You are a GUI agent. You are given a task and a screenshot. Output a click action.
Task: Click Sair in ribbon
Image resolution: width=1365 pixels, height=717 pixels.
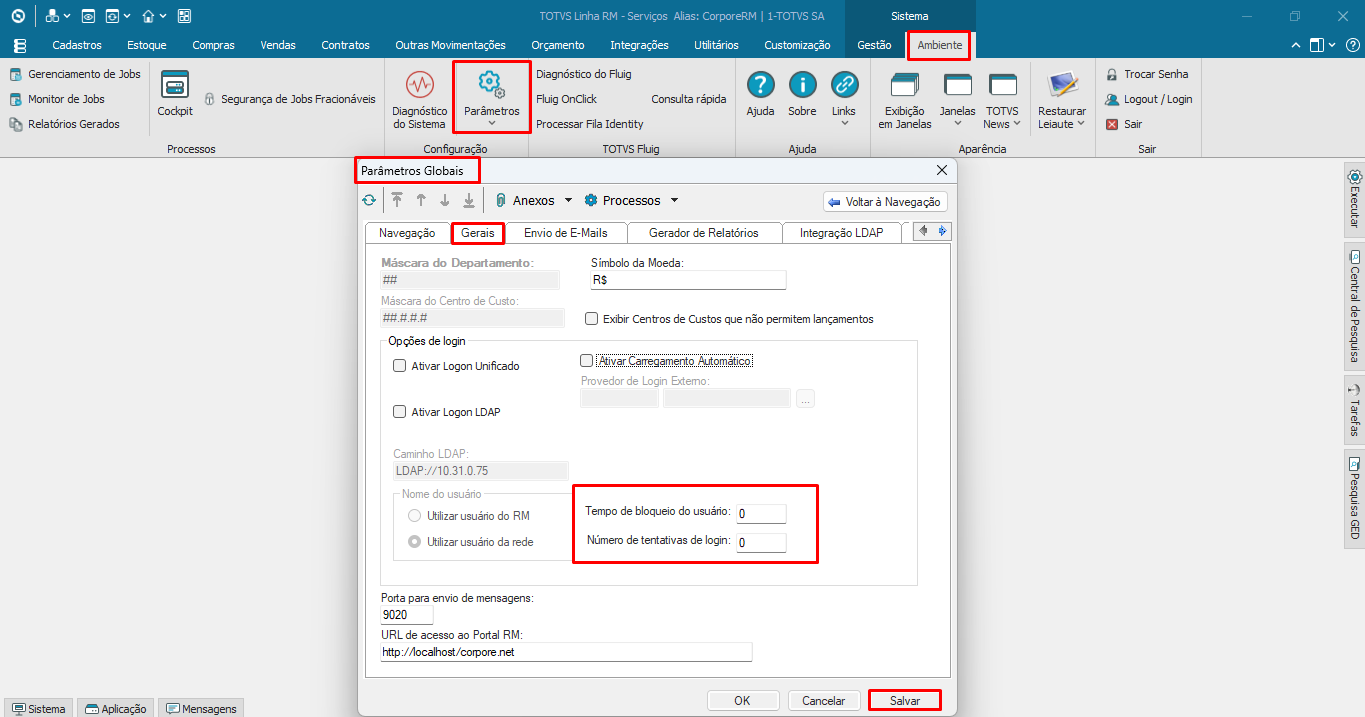pyautogui.click(x=1124, y=124)
